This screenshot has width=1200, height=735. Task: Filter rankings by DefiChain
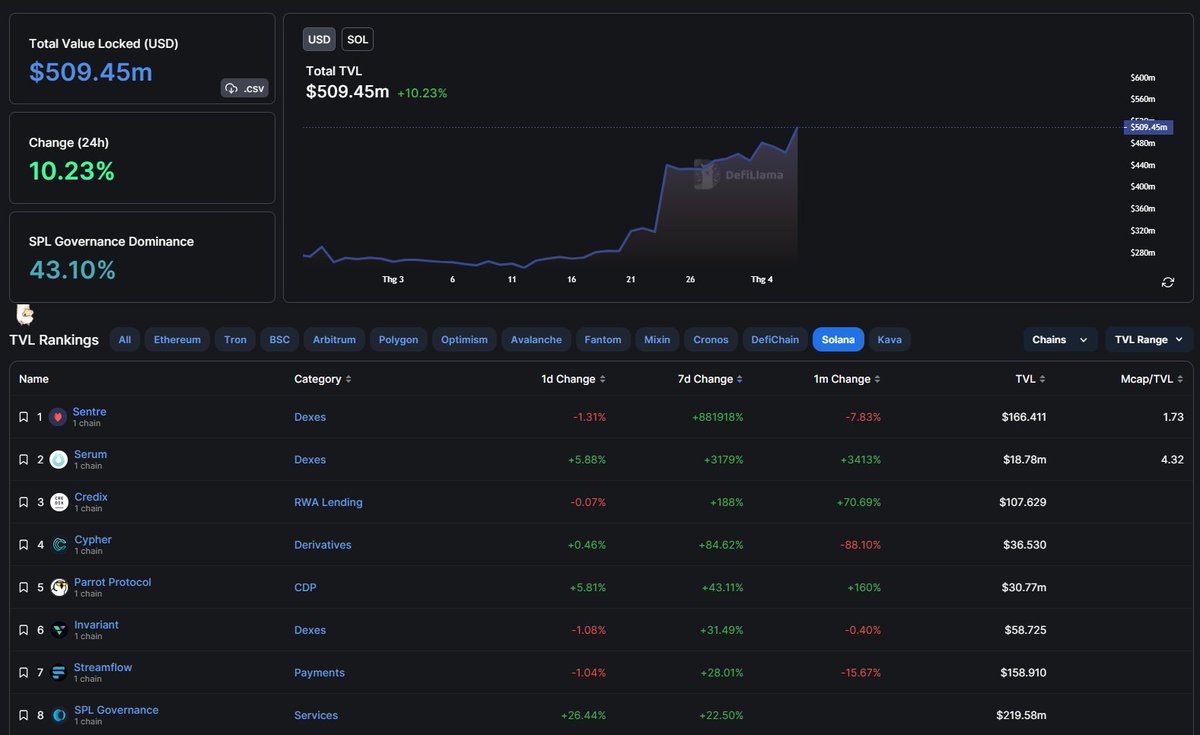775,340
